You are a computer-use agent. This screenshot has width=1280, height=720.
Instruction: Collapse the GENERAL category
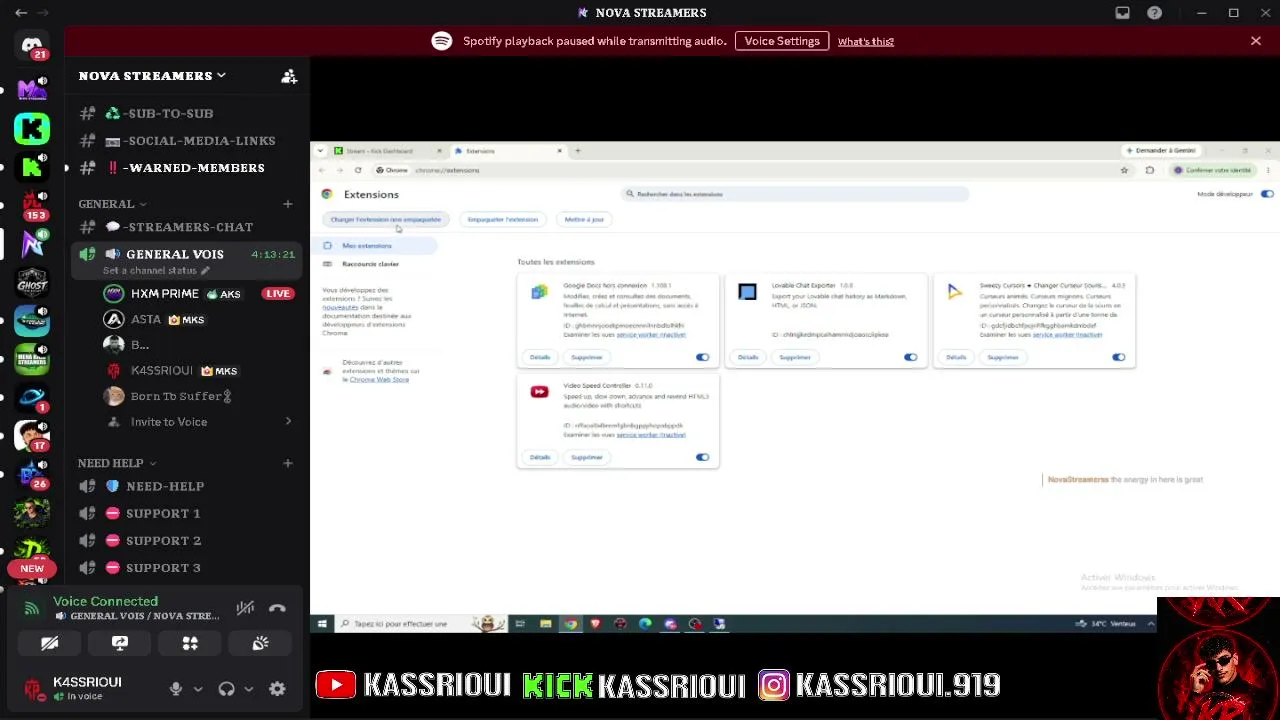112,204
